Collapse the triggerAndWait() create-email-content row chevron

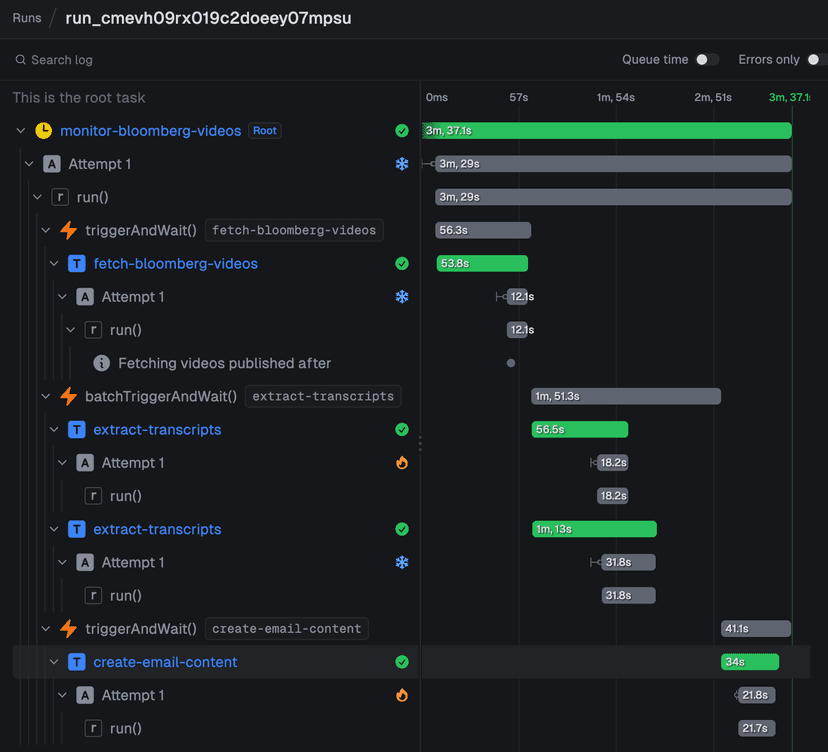[46, 628]
